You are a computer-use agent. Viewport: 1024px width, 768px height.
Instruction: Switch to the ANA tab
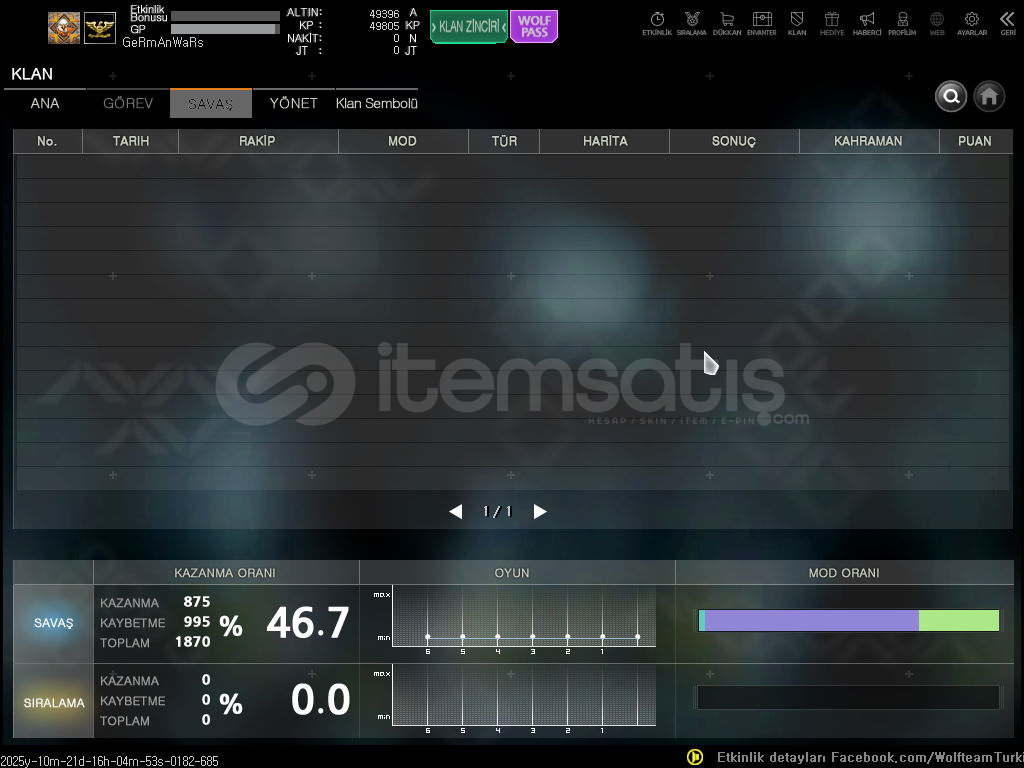point(45,104)
